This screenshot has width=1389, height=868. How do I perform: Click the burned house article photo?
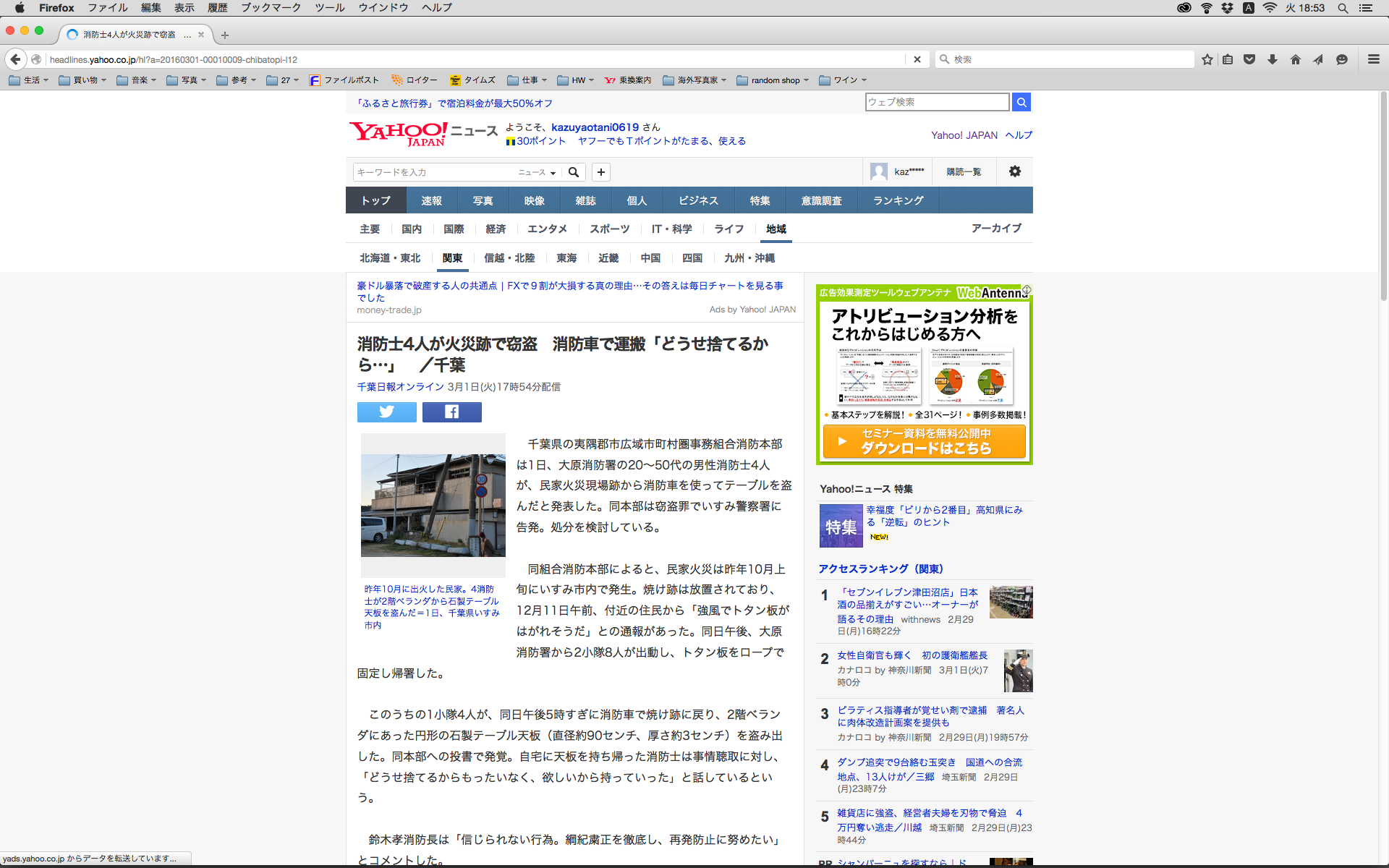coord(433,505)
